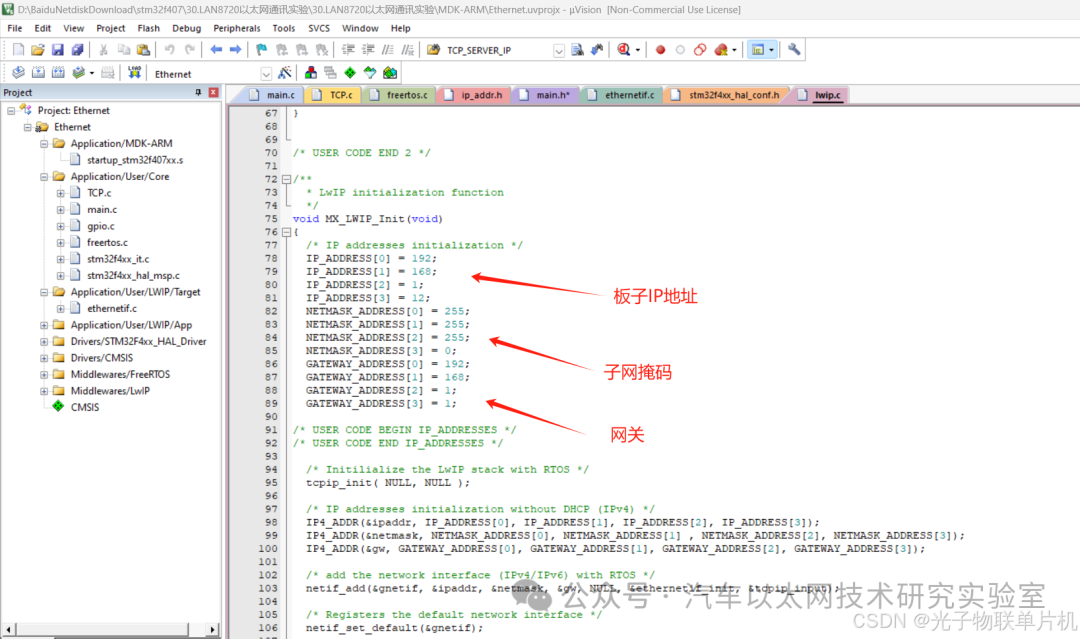Undo the last edit
1080x639 pixels.
[169, 49]
